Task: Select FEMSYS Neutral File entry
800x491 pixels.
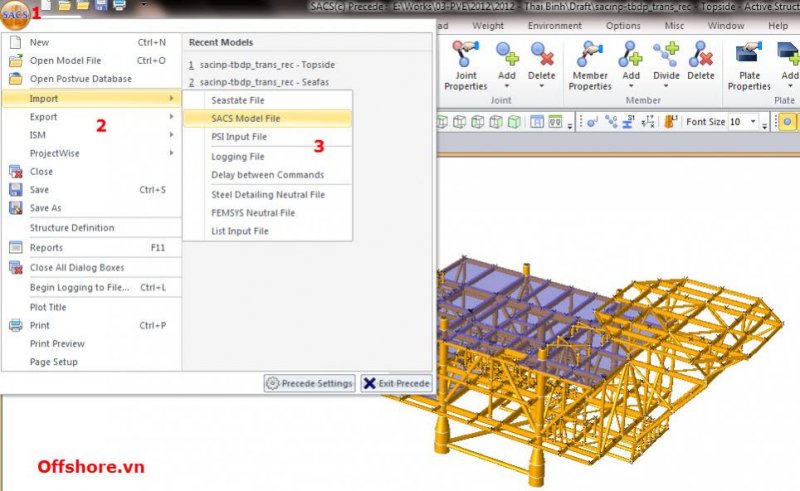Action: coord(267,213)
